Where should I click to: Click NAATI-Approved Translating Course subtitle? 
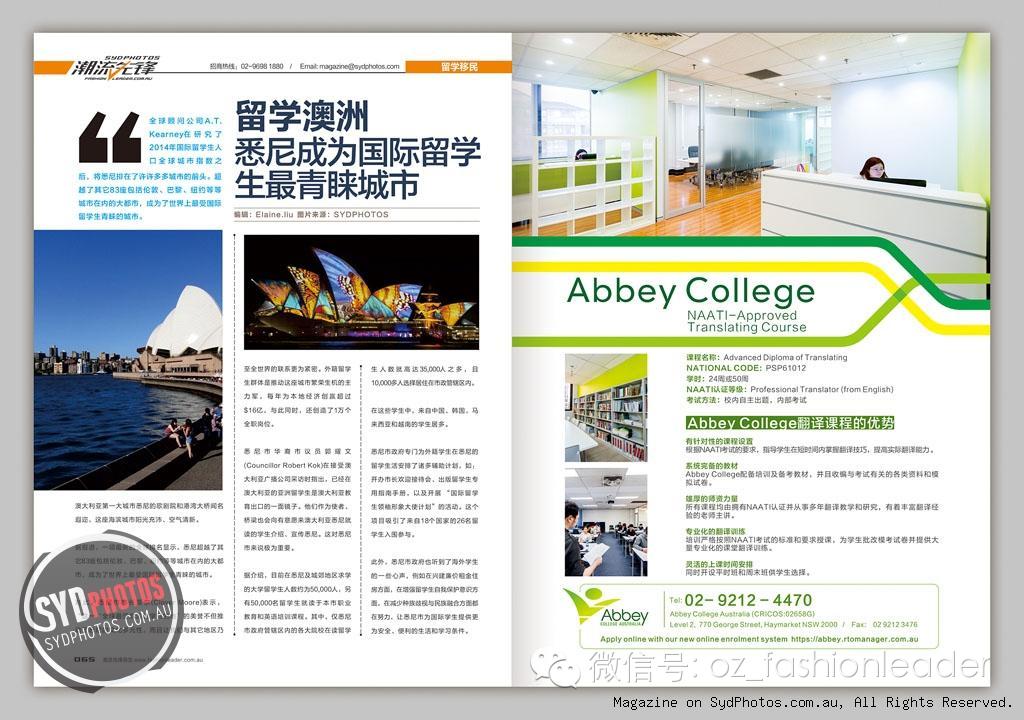click(746, 321)
